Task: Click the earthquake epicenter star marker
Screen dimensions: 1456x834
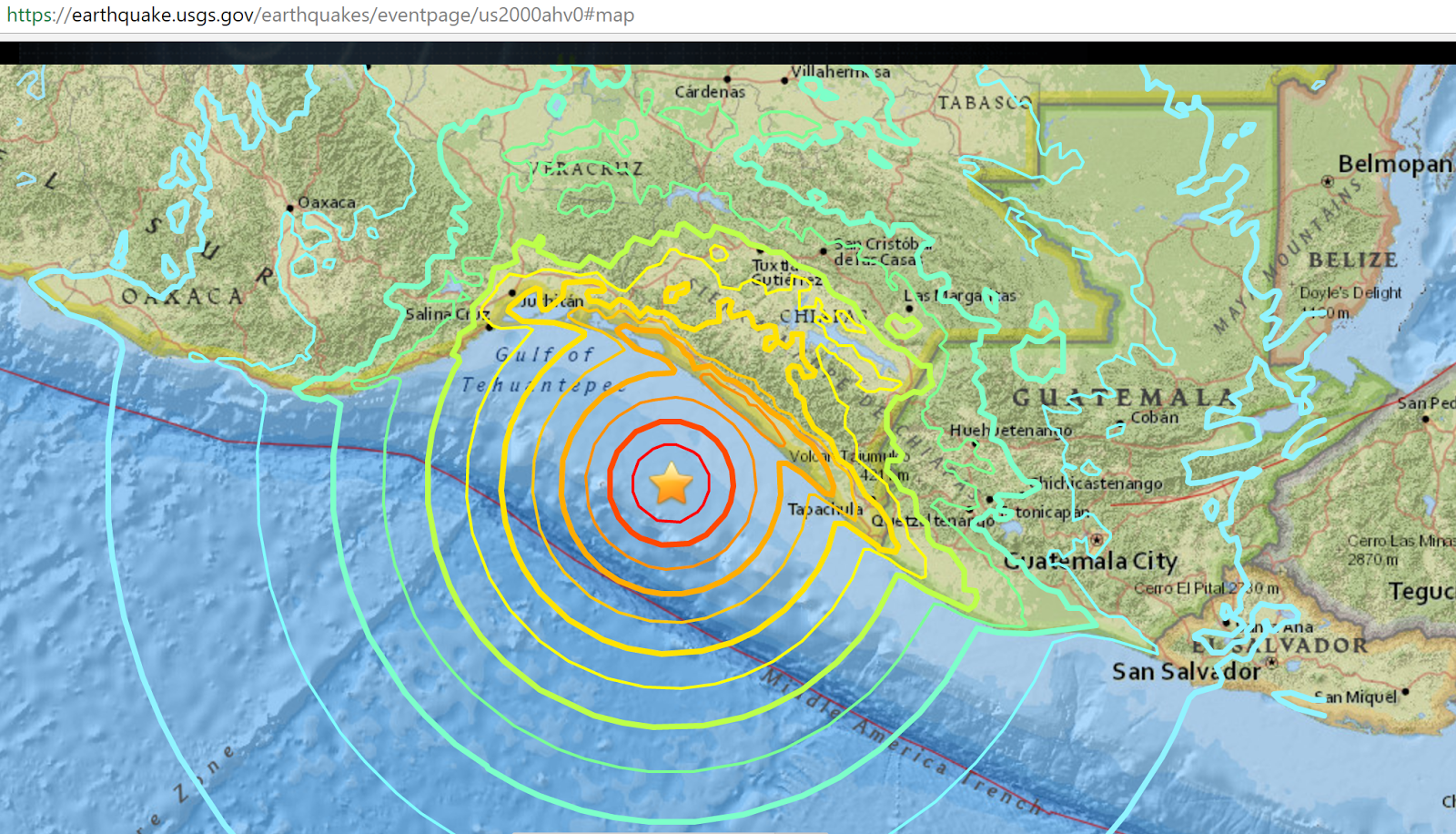Action: [x=672, y=483]
